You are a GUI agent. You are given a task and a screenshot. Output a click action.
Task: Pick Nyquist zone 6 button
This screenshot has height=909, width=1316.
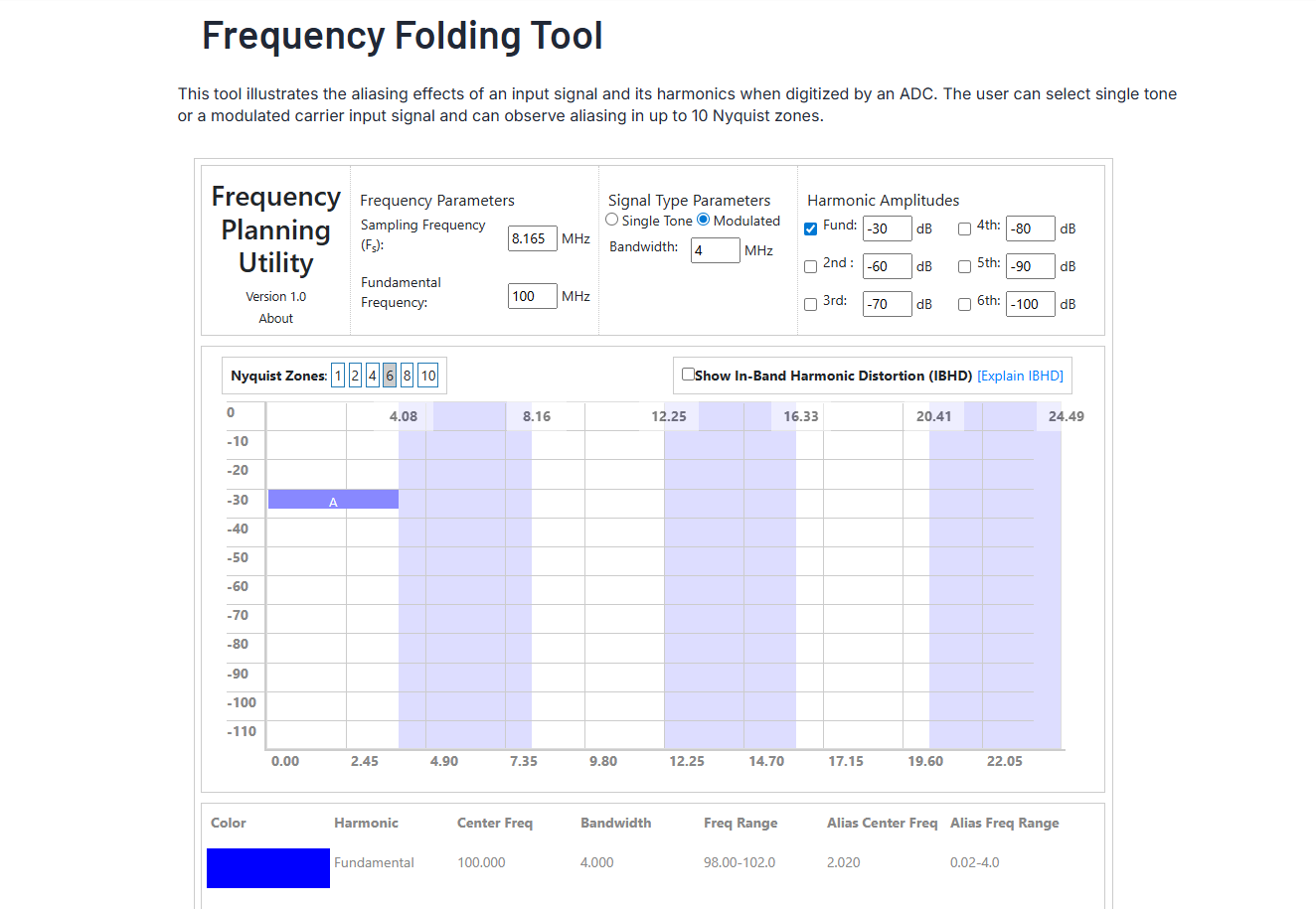pyautogui.click(x=390, y=376)
